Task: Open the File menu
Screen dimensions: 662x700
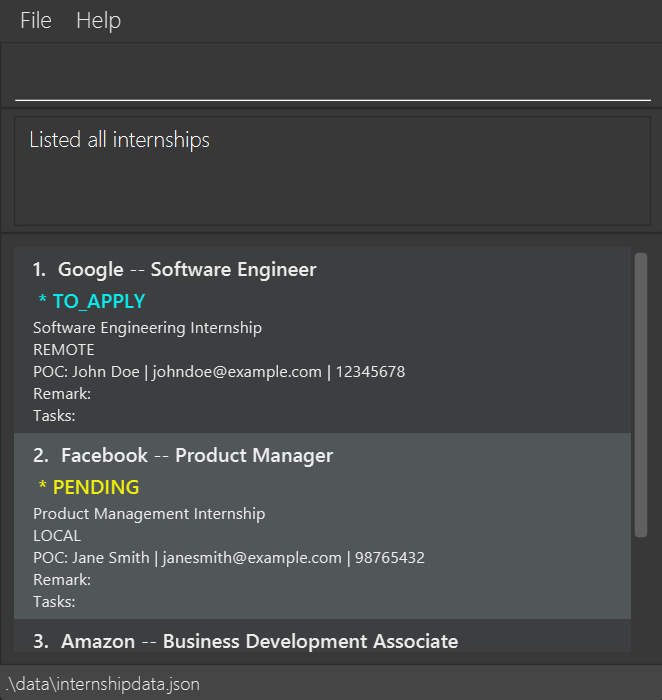Action: click(36, 21)
